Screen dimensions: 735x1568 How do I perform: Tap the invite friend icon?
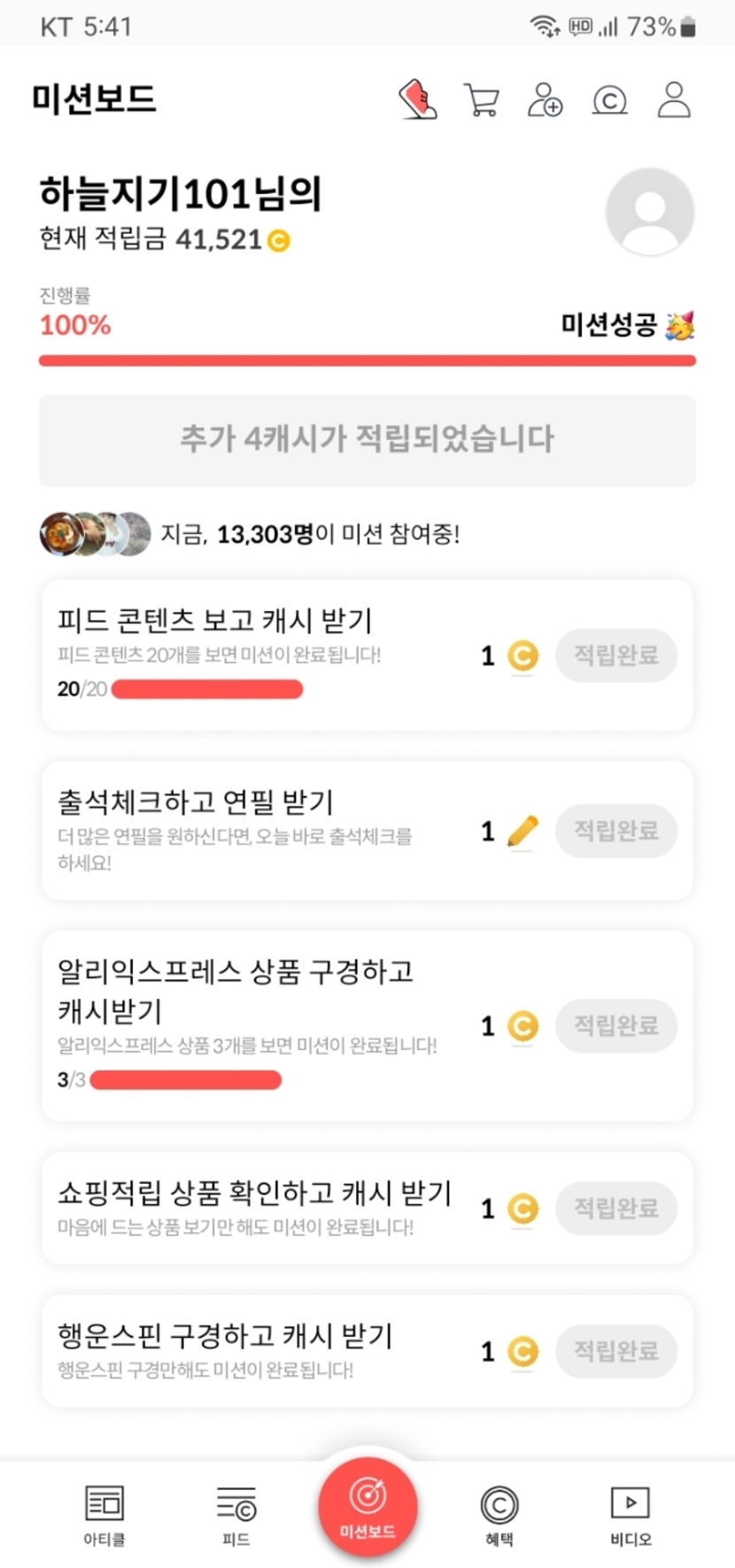tap(545, 100)
